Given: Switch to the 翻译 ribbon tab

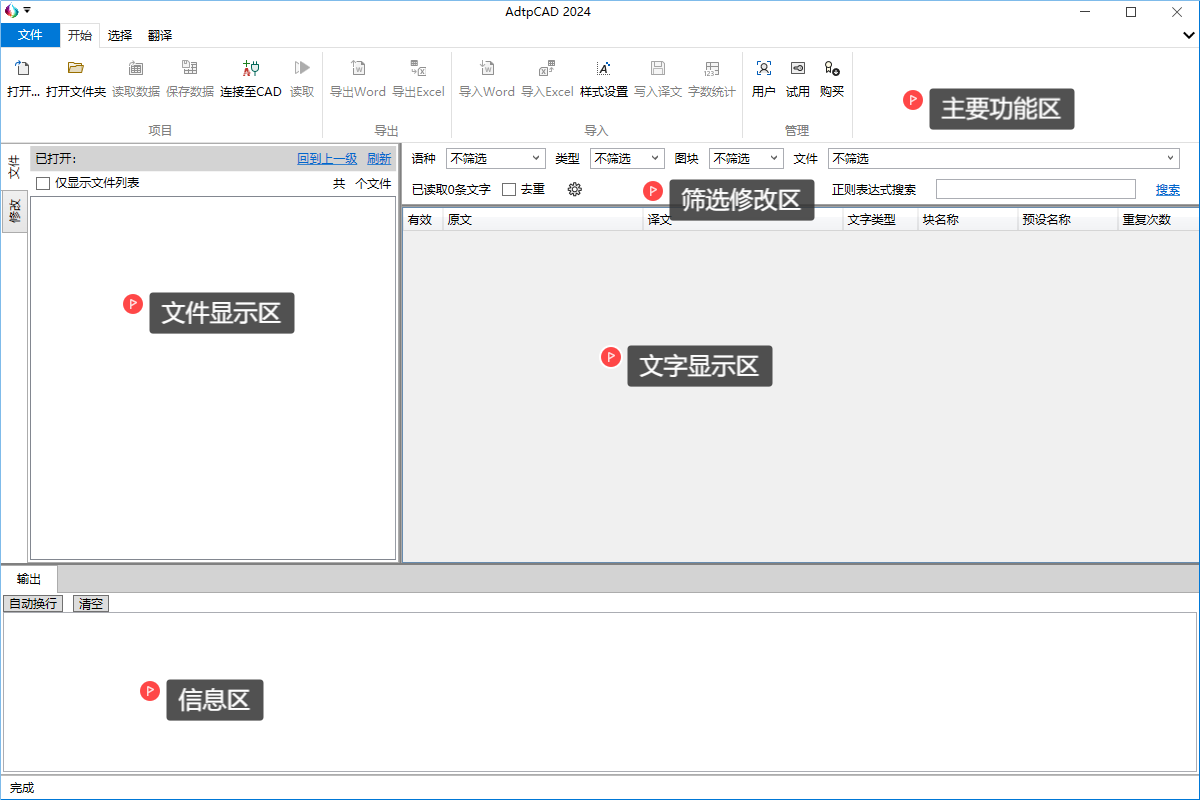Looking at the screenshot, I should click(160, 35).
